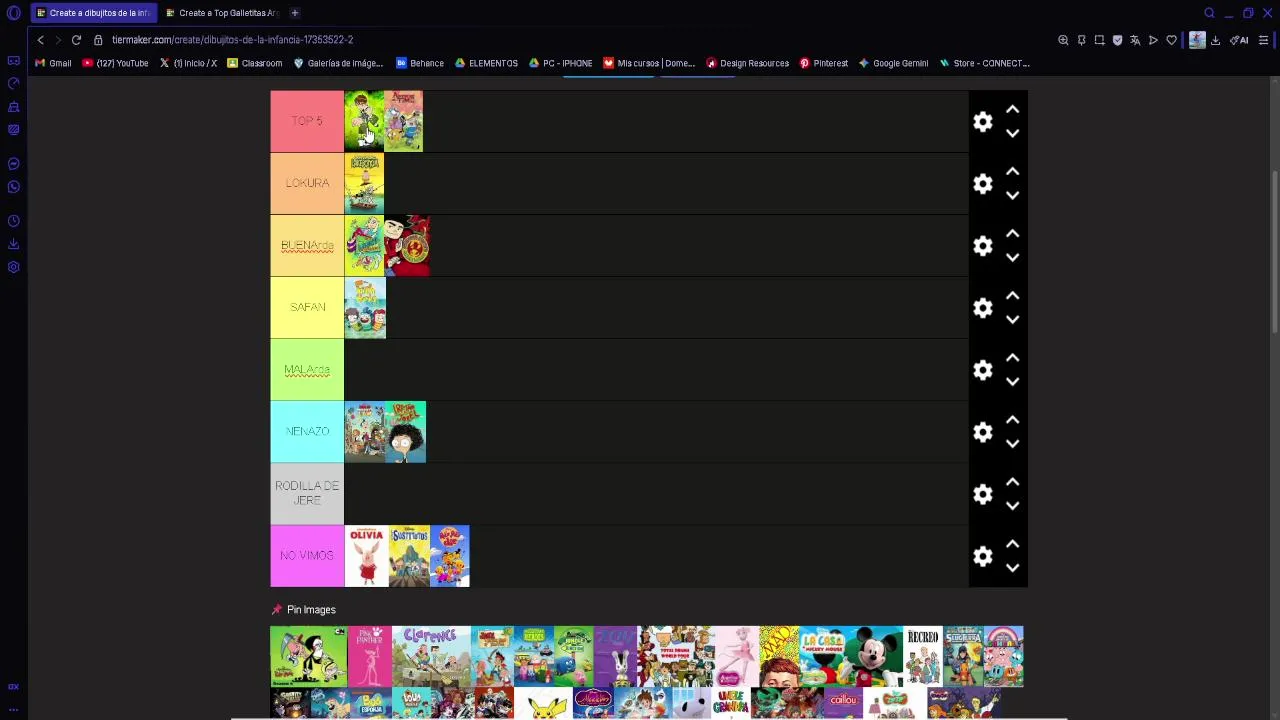Open the Behance bookmark
Screen dimensions: 1280x720
tap(420, 63)
